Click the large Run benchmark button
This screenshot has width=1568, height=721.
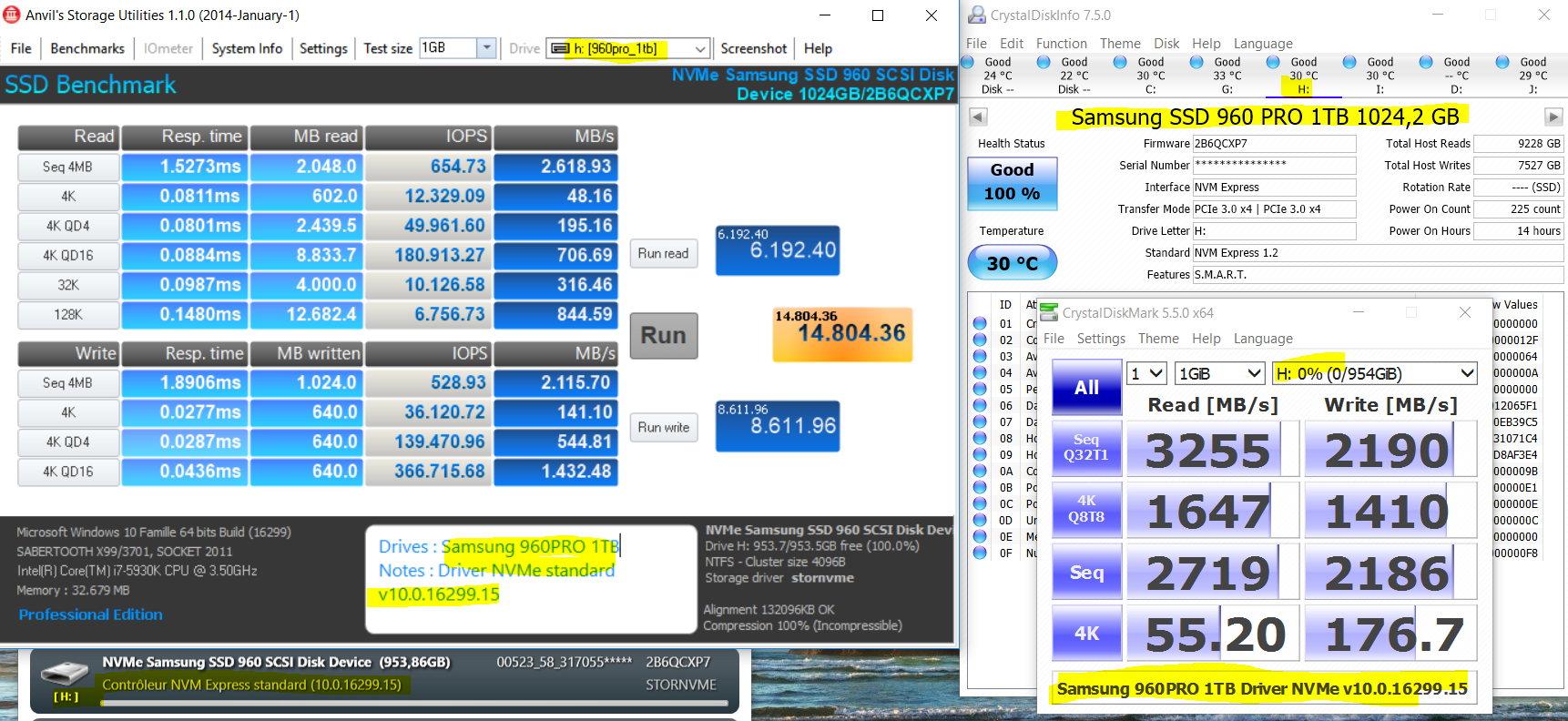pyautogui.click(x=664, y=335)
